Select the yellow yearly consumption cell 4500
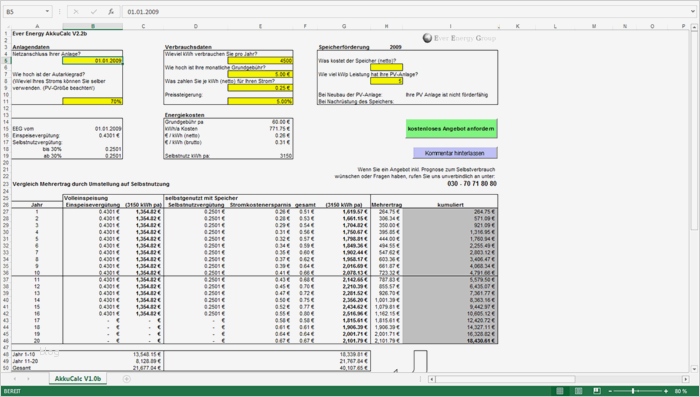This screenshot has width=700, height=397. click(x=260, y=61)
